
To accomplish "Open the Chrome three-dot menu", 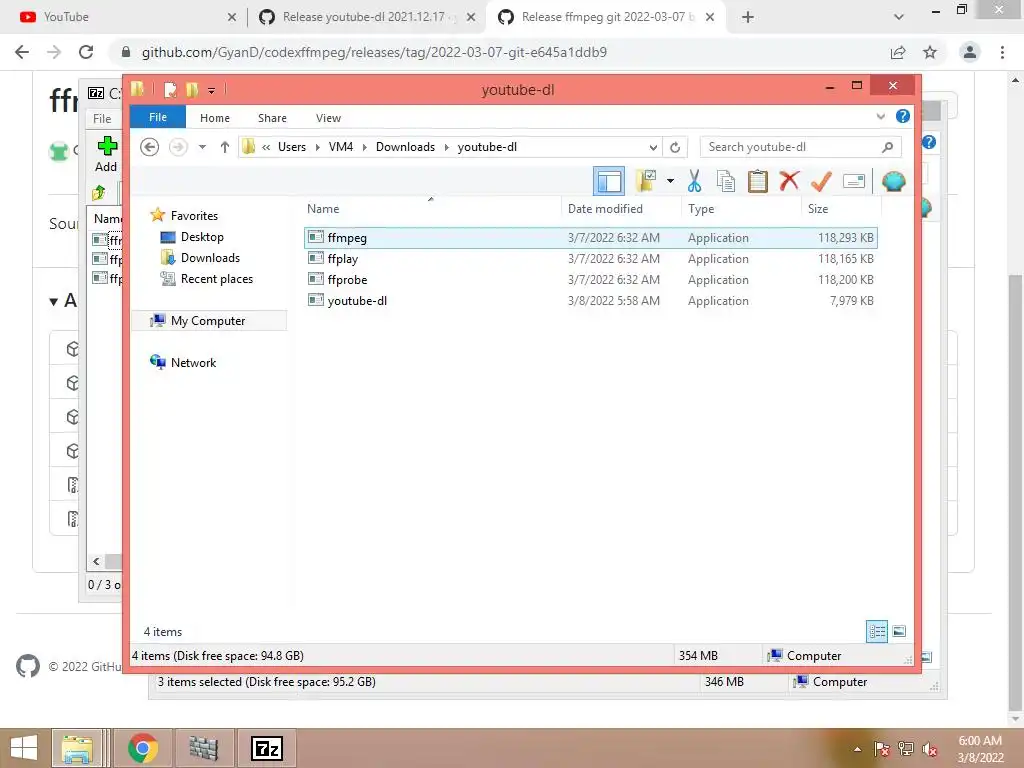I will point(1002,52).
